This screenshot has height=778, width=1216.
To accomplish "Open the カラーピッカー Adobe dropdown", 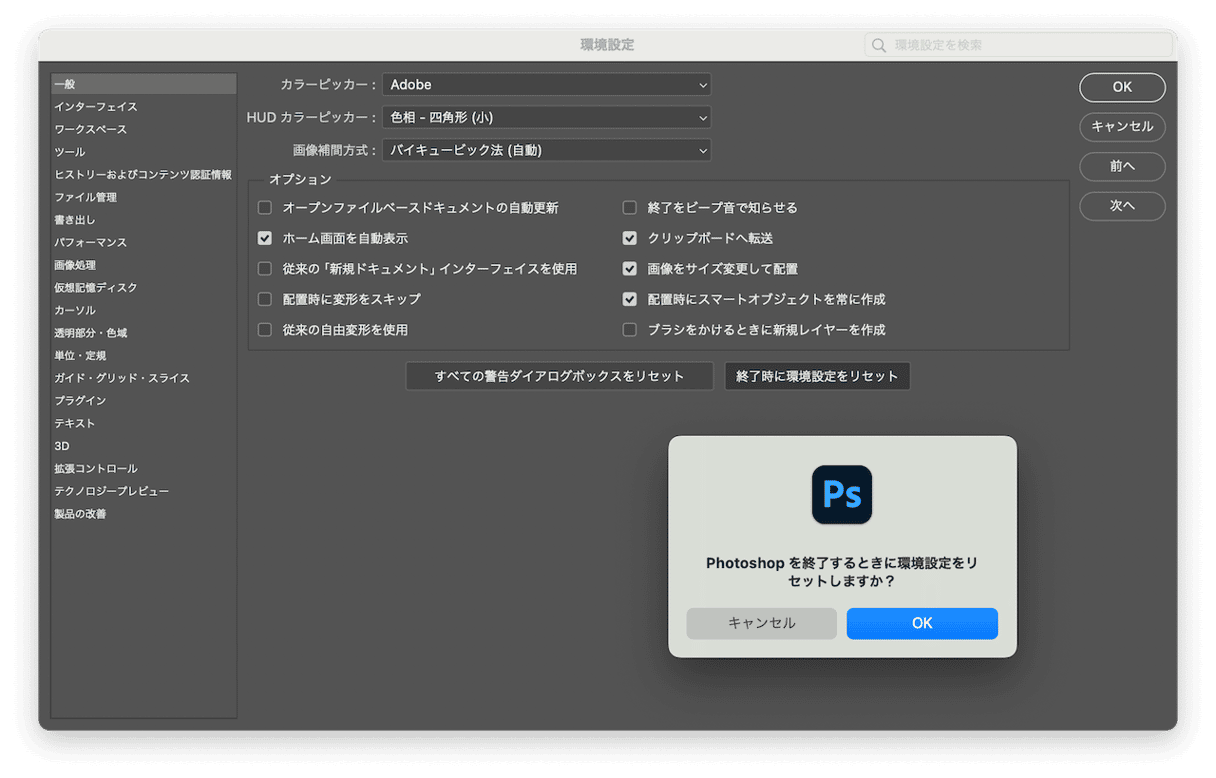I will point(546,85).
